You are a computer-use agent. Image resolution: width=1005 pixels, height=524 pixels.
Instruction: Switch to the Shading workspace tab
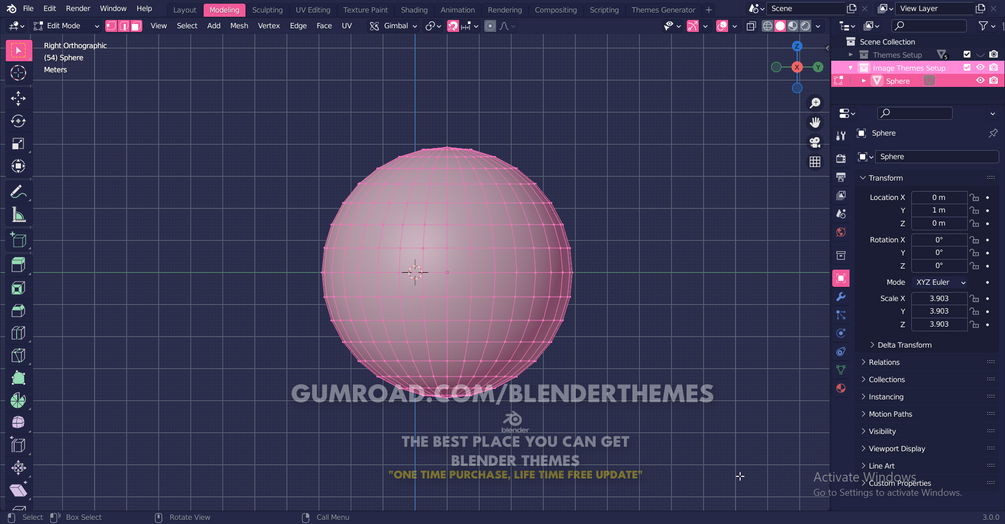pos(414,10)
